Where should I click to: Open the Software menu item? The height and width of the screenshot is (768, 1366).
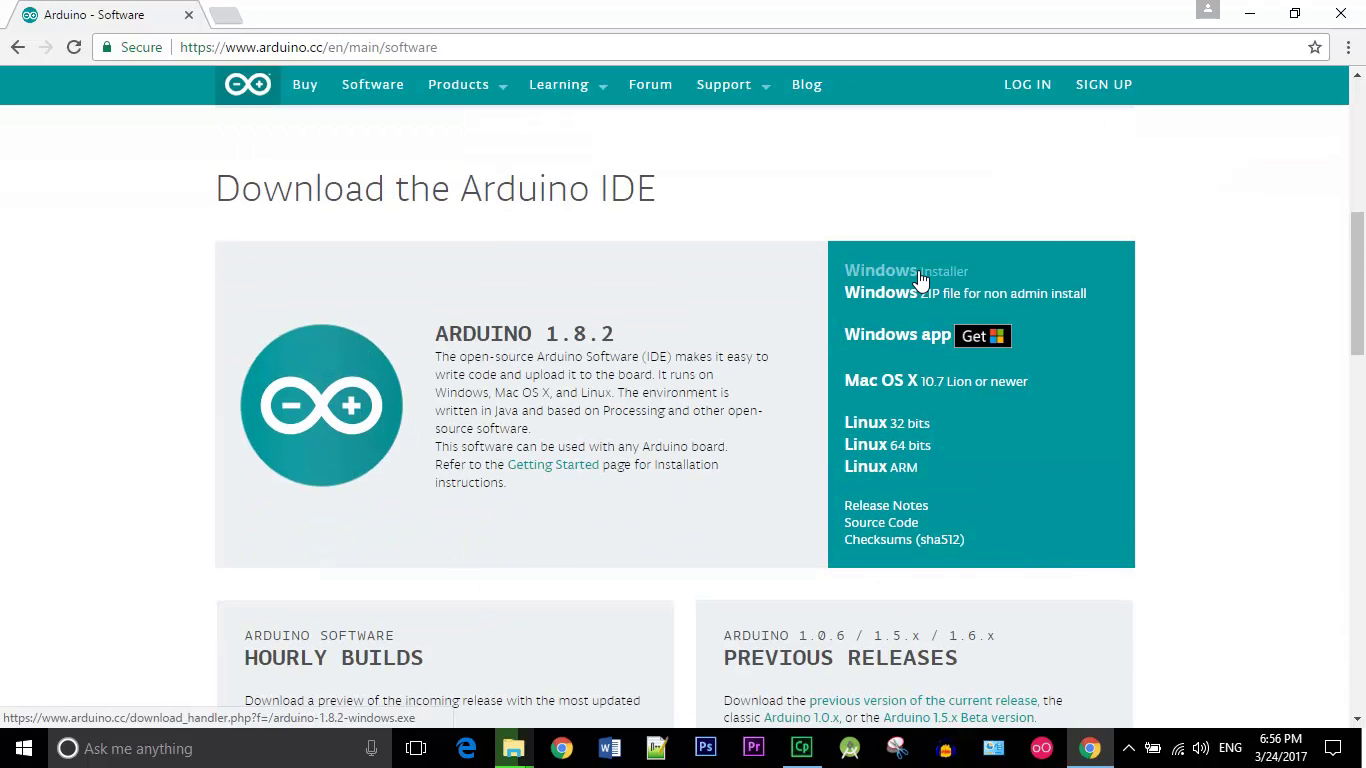click(x=373, y=85)
